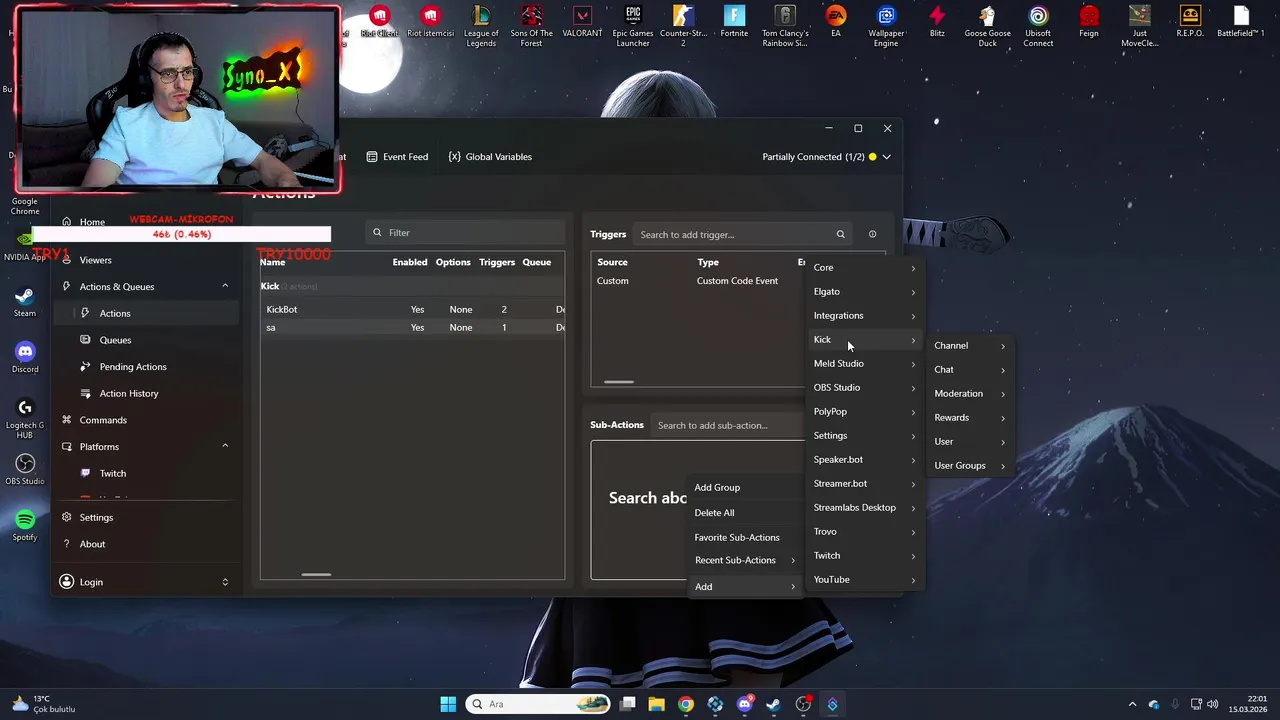Open Spotify desktop icon
This screenshot has width=1280, height=720.
(x=25, y=526)
